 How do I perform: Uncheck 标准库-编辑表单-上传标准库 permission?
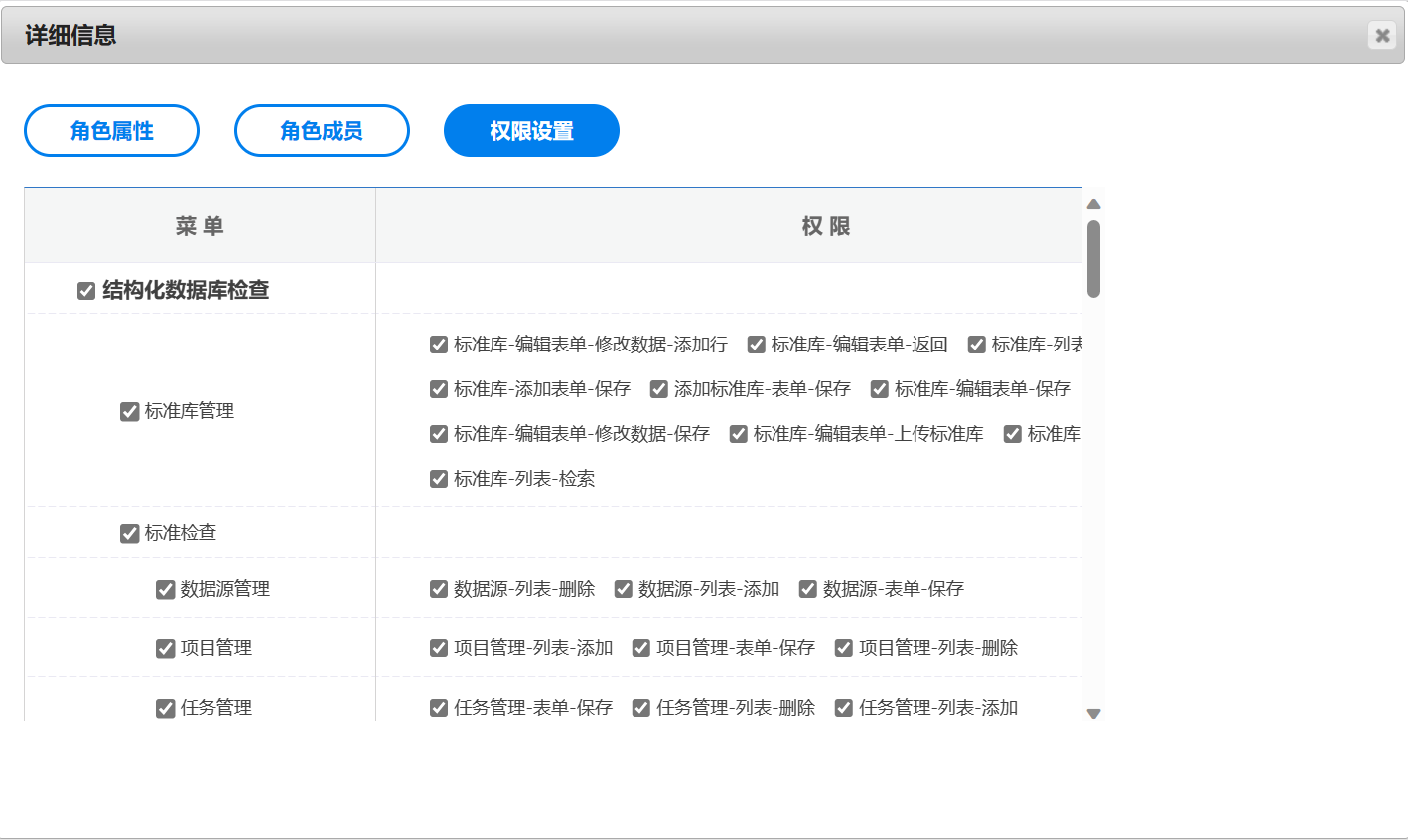[x=739, y=434]
